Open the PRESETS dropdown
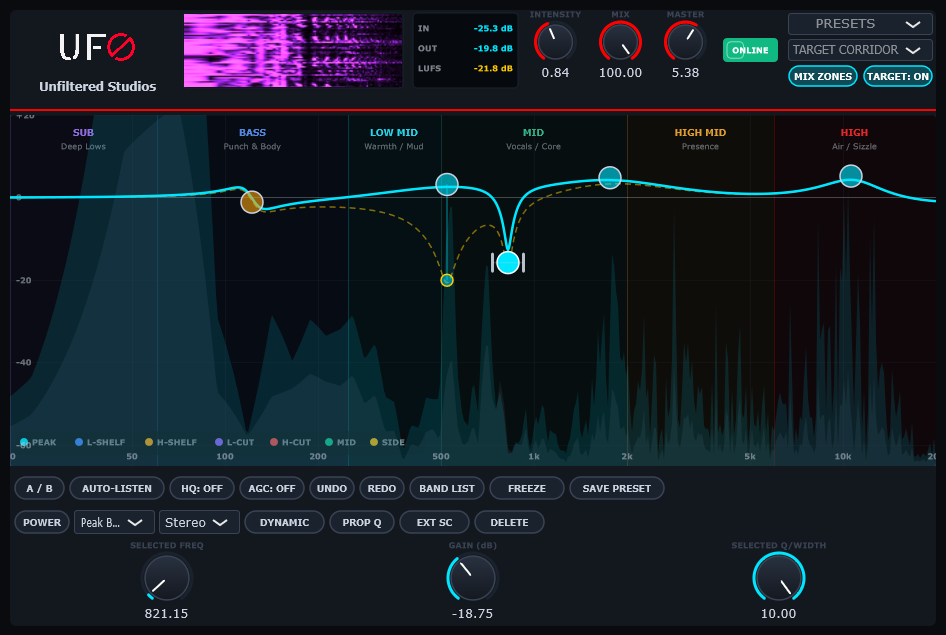 pos(860,24)
